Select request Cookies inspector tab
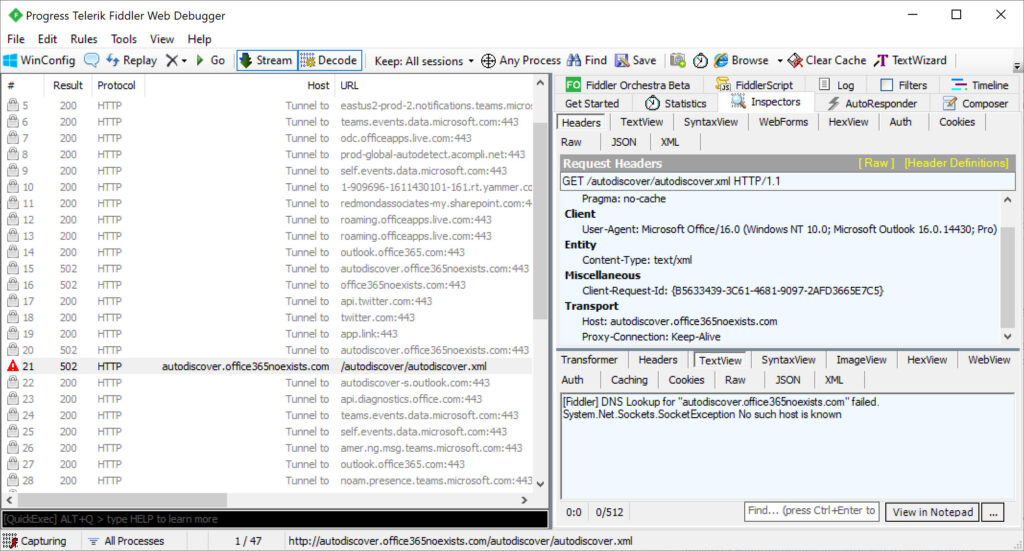 957,122
